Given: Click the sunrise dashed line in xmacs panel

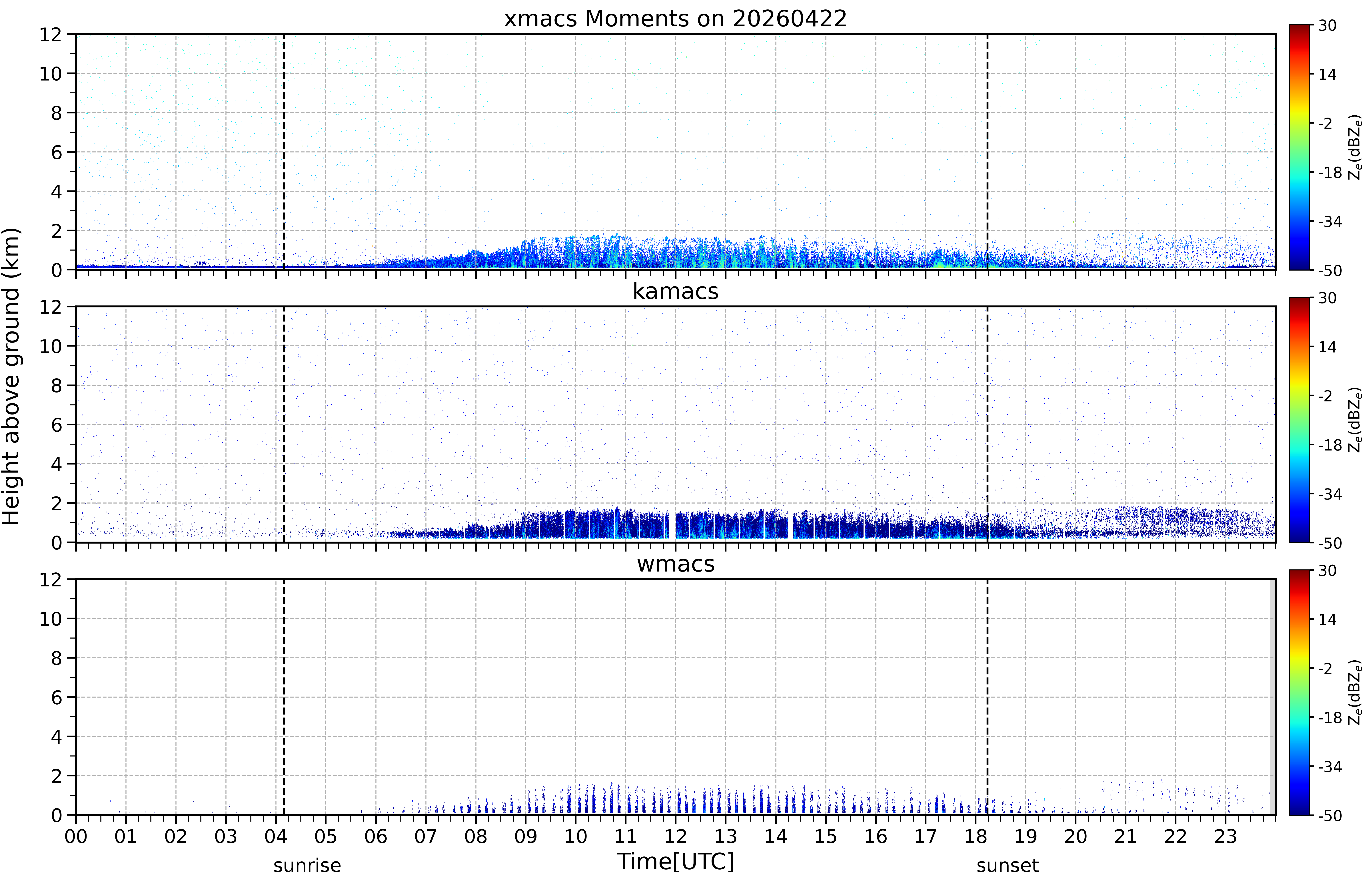Looking at the screenshot, I should point(284,152).
